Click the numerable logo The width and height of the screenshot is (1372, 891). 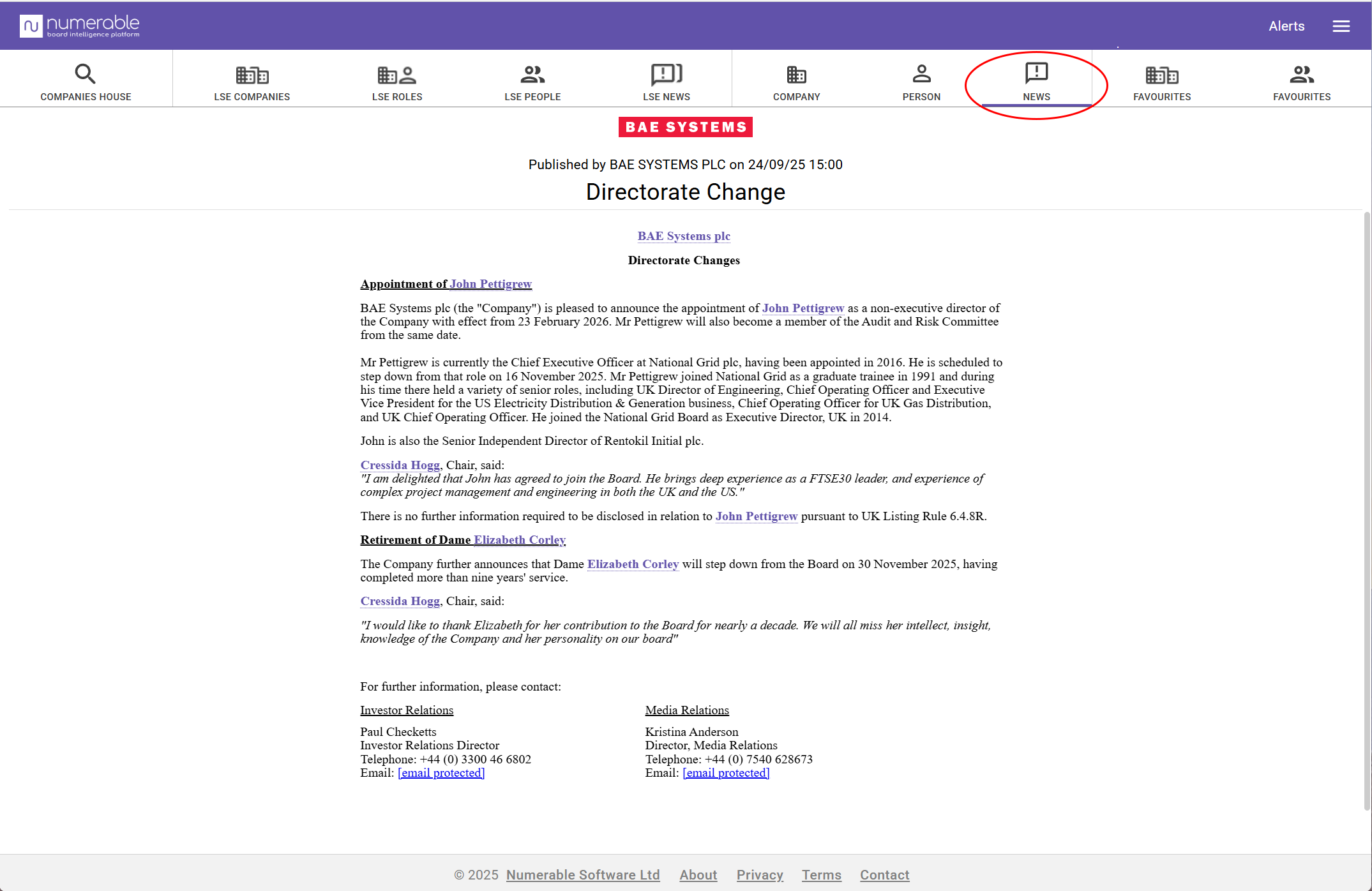80,26
